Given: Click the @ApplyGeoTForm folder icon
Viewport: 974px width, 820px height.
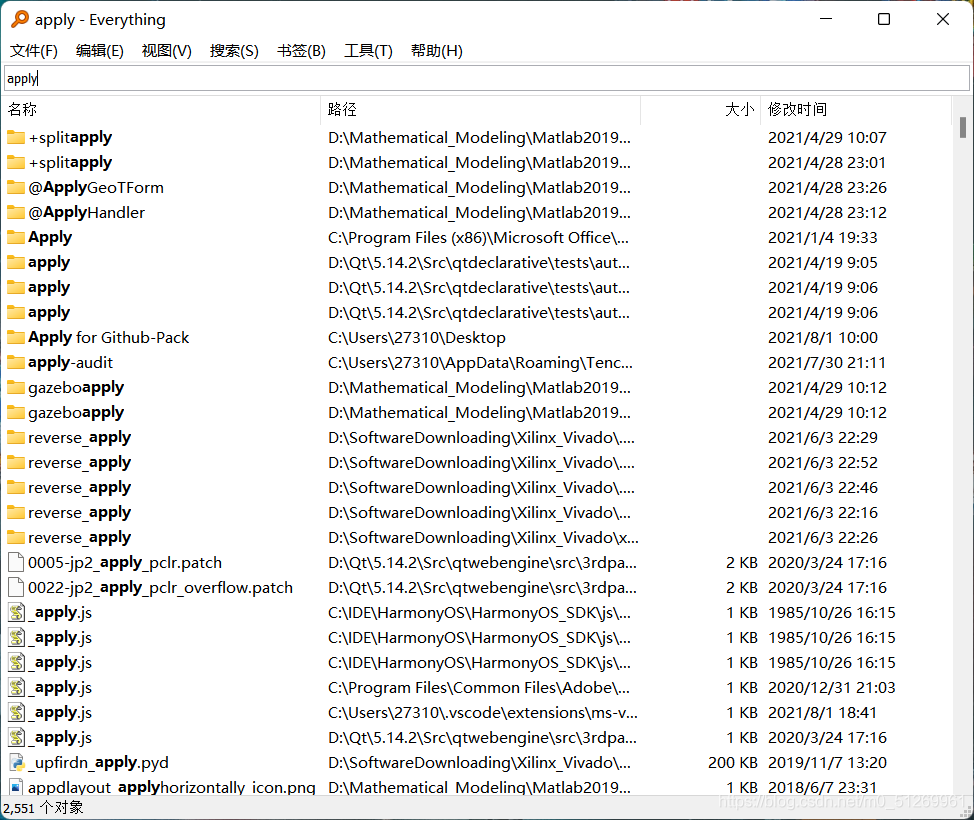Looking at the screenshot, I should pos(16,187).
